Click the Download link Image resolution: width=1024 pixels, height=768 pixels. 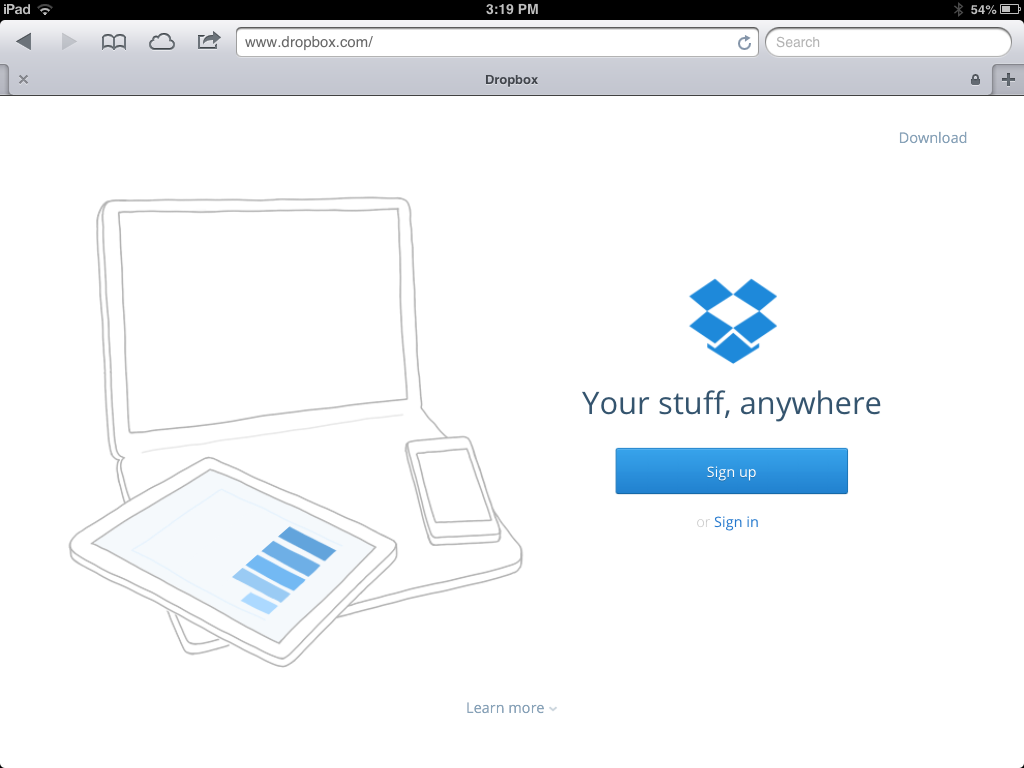tap(933, 138)
